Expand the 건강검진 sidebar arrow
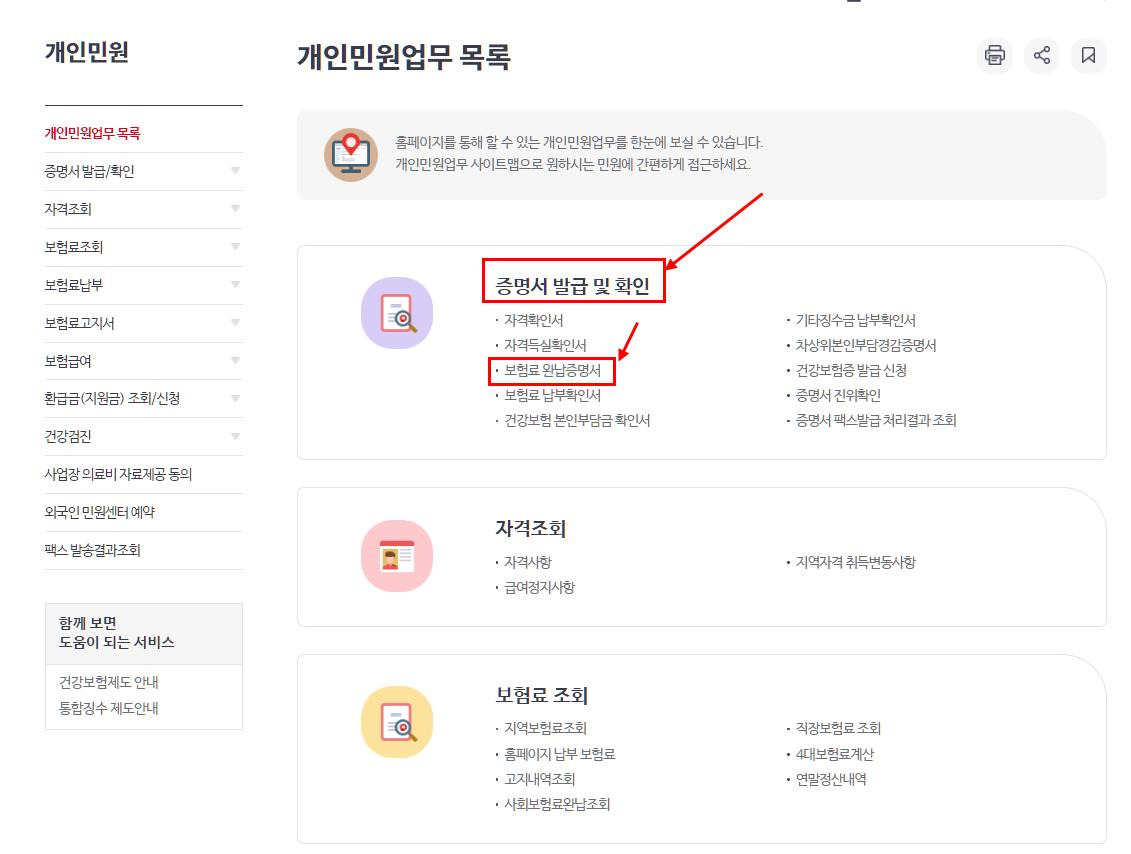The image size is (1131, 854). point(235,436)
